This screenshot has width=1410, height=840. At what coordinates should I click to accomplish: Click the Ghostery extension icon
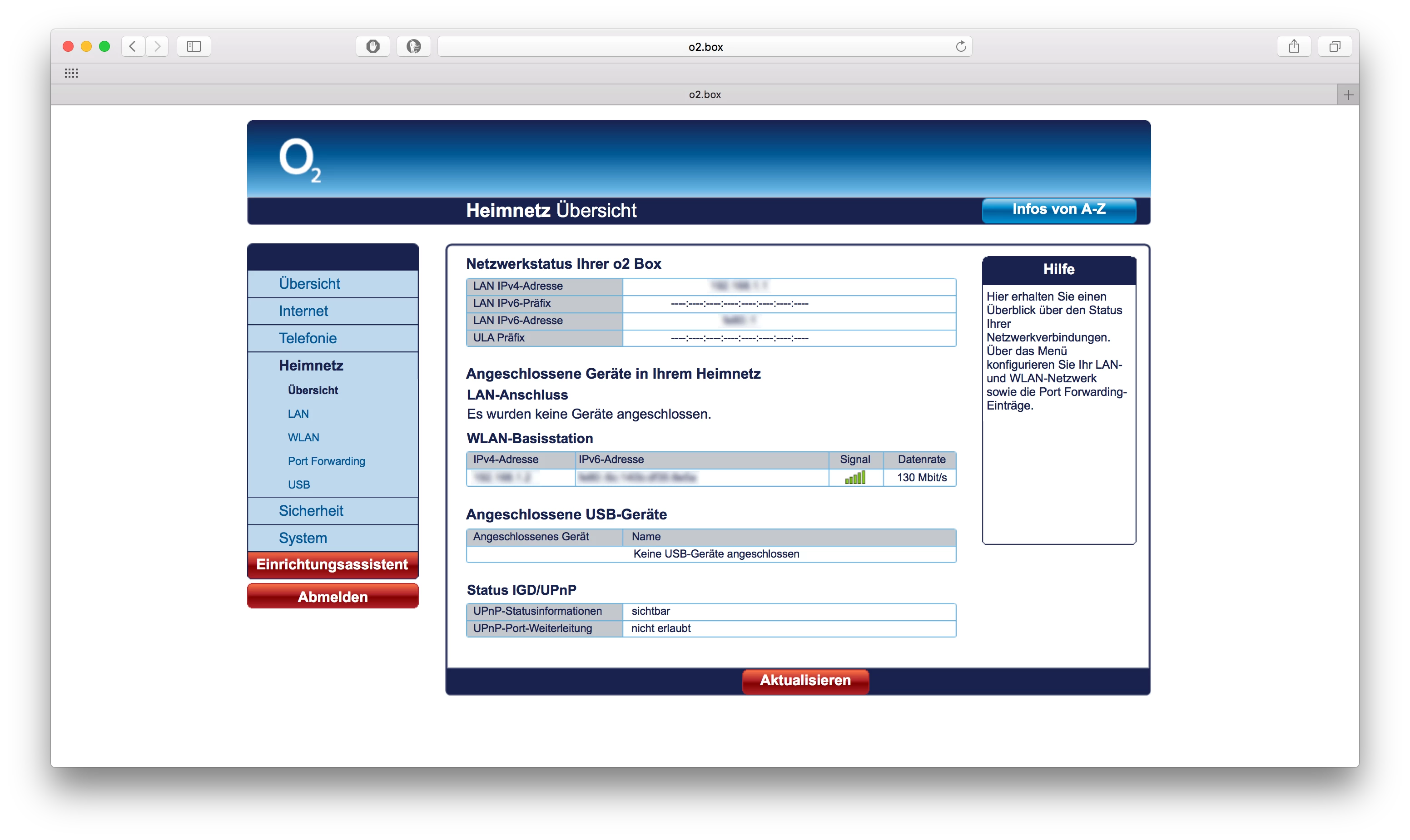click(x=413, y=46)
